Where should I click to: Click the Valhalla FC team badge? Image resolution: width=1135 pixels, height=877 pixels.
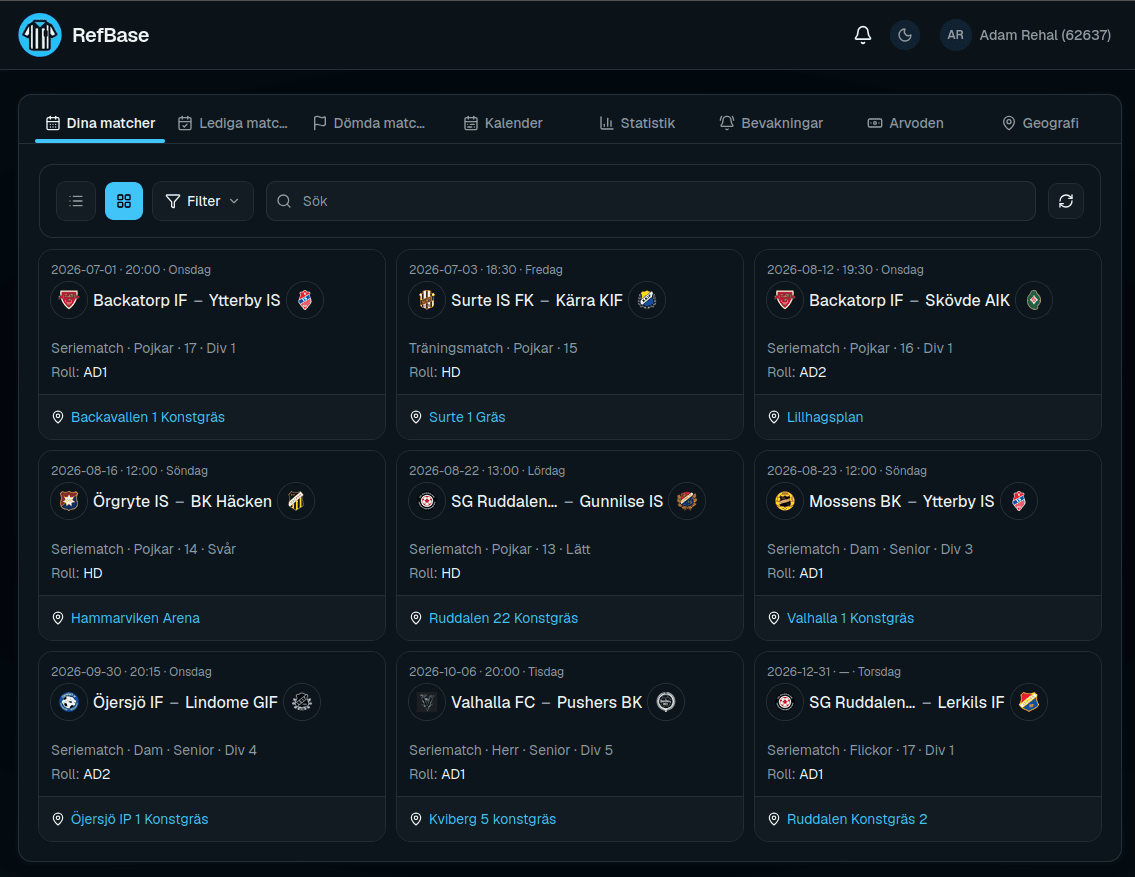click(427, 702)
